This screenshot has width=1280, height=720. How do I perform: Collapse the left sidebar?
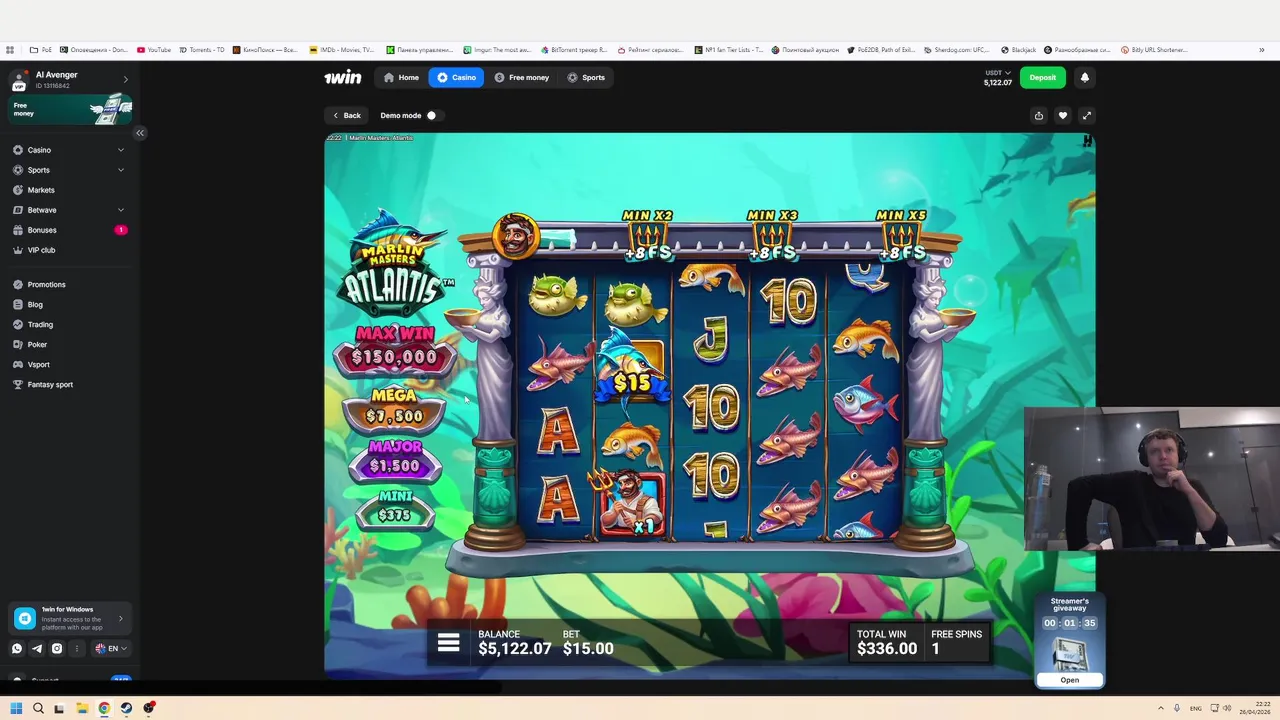[140, 132]
